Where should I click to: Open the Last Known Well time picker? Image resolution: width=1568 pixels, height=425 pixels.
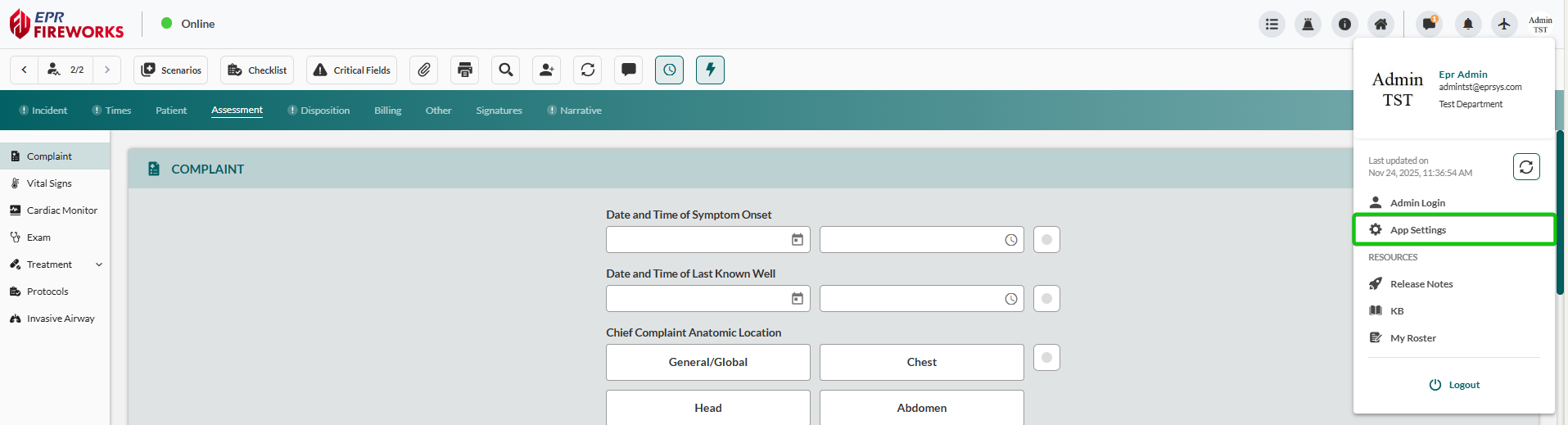click(x=1010, y=299)
